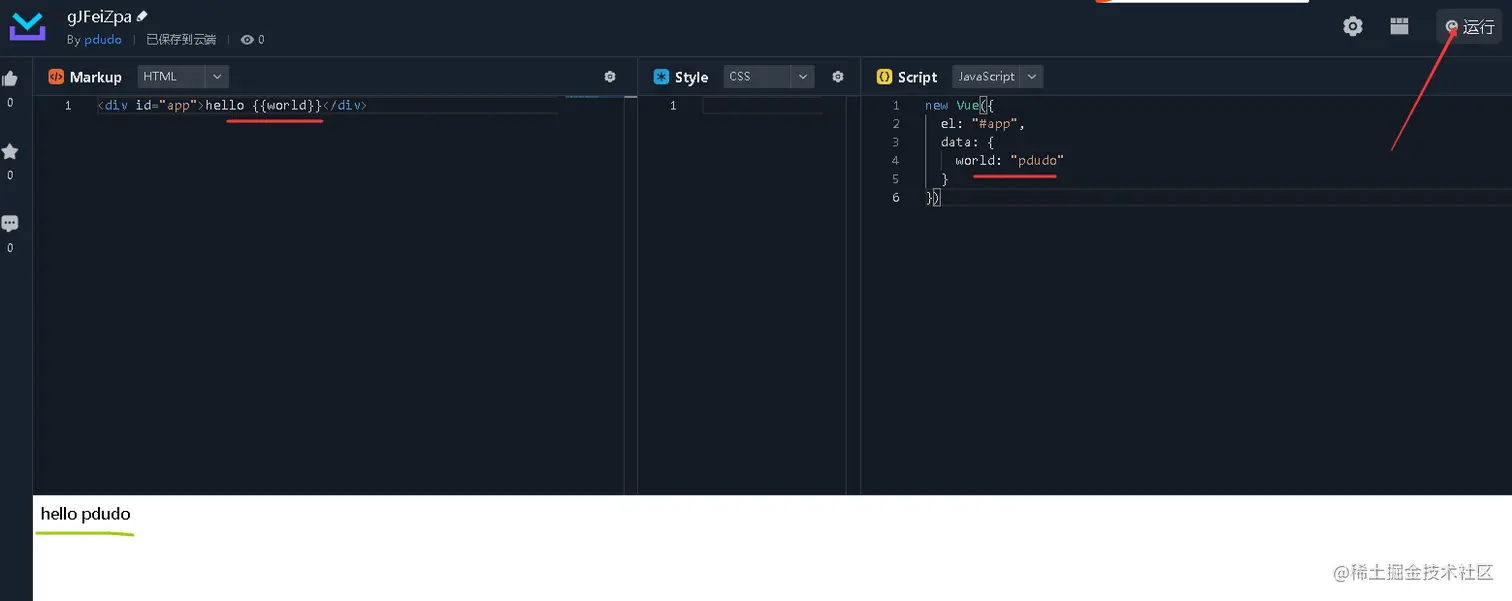1512x601 pixels.
Task: Click the code playground logo icon
Action: 27,27
